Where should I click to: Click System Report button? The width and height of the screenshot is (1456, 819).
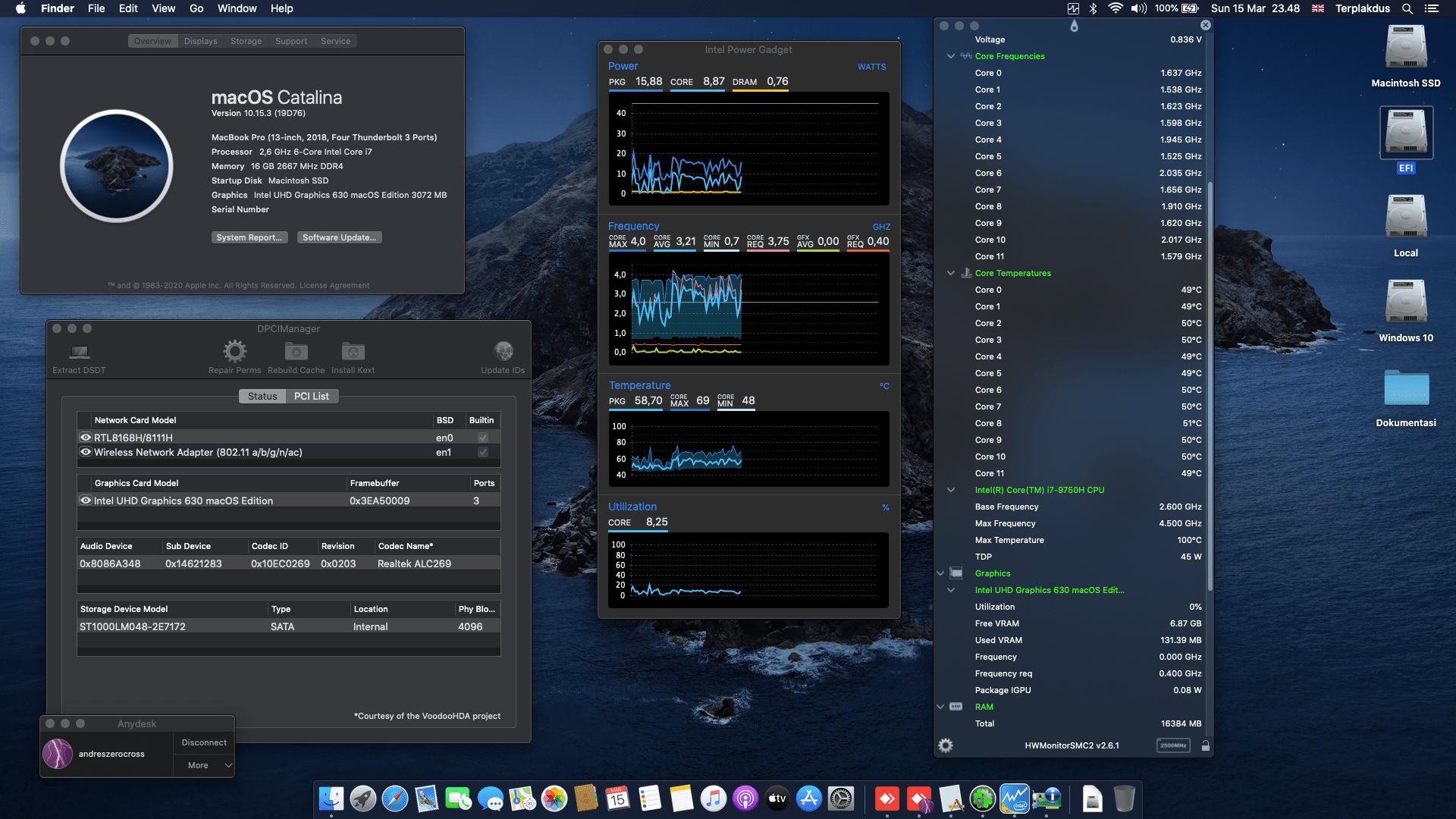249,237
